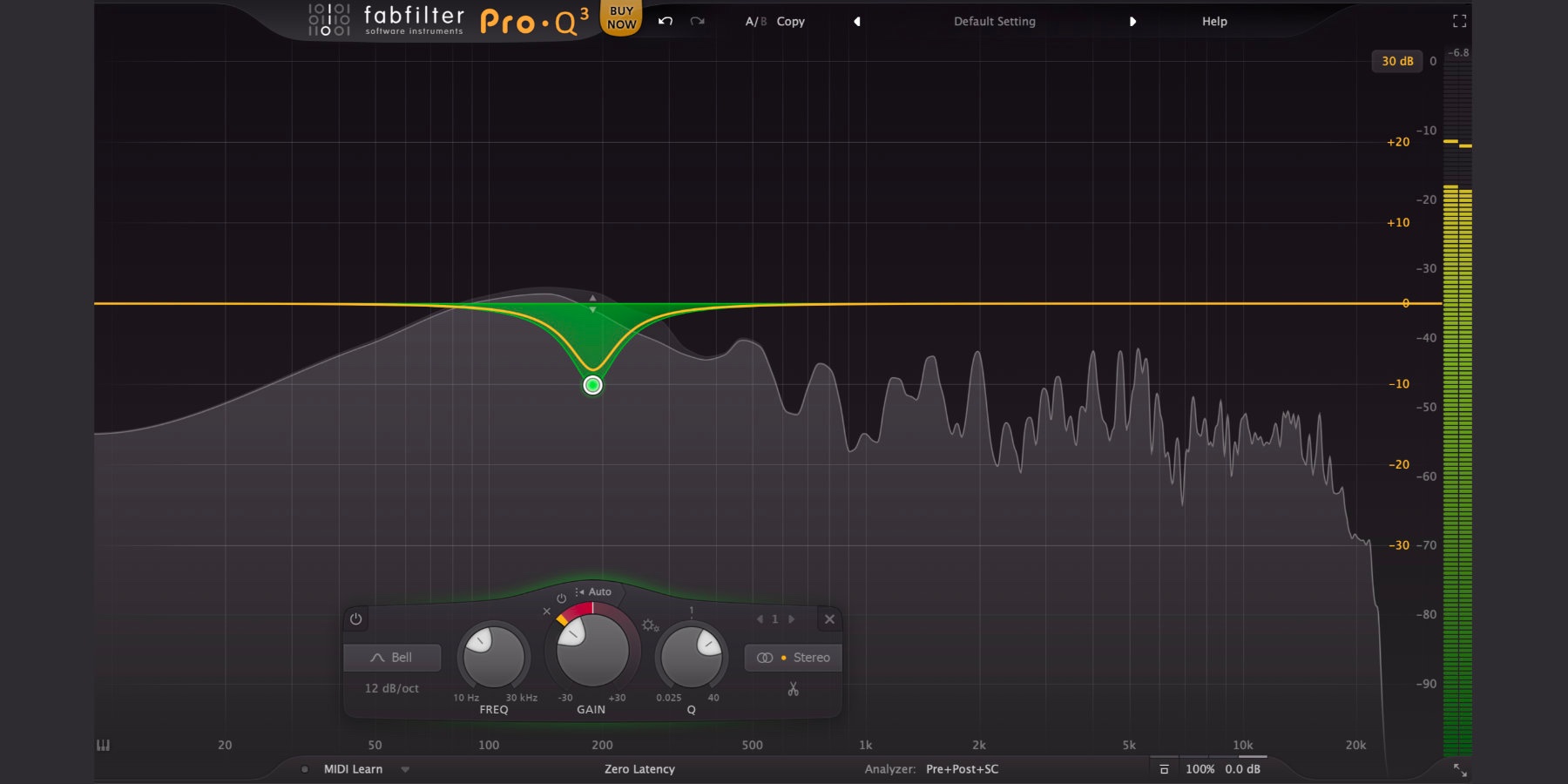Enable MIDI Learn mode
Screen dimensions: 1568x784
[x=353, y=769]
